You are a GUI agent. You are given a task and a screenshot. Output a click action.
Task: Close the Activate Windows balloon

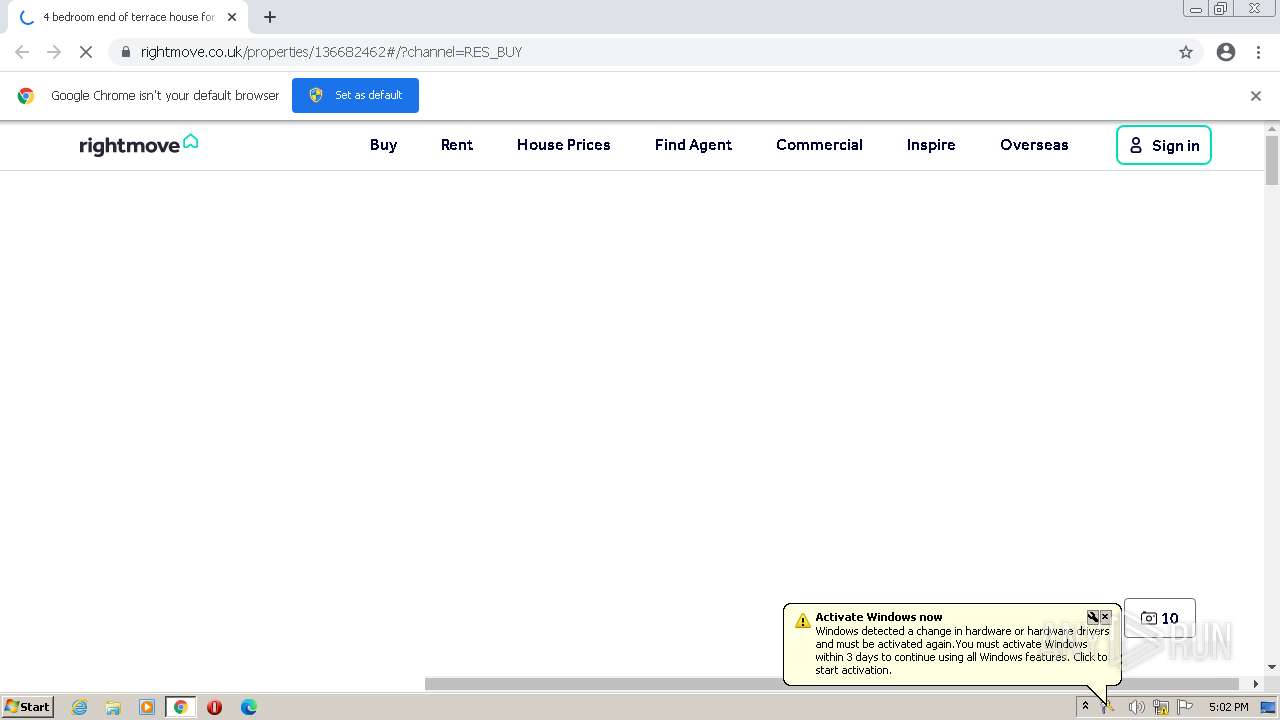pos(1106,617)
